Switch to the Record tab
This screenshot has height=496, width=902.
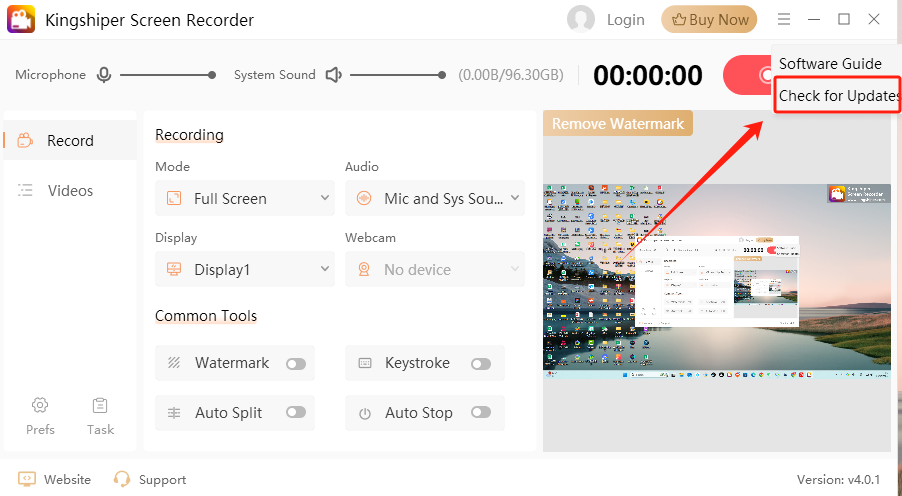click(70, 140)
